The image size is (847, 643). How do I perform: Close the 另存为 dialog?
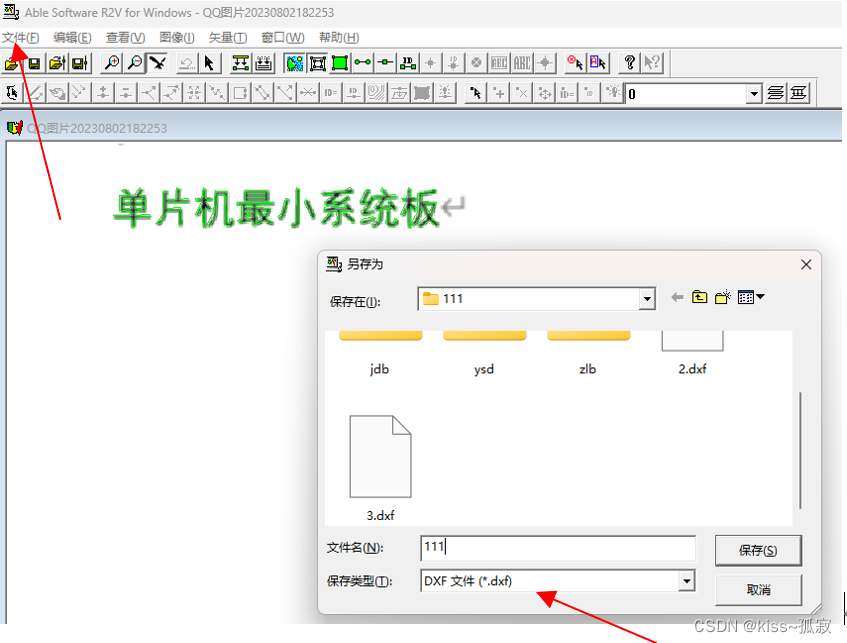[x=806, y=265]
